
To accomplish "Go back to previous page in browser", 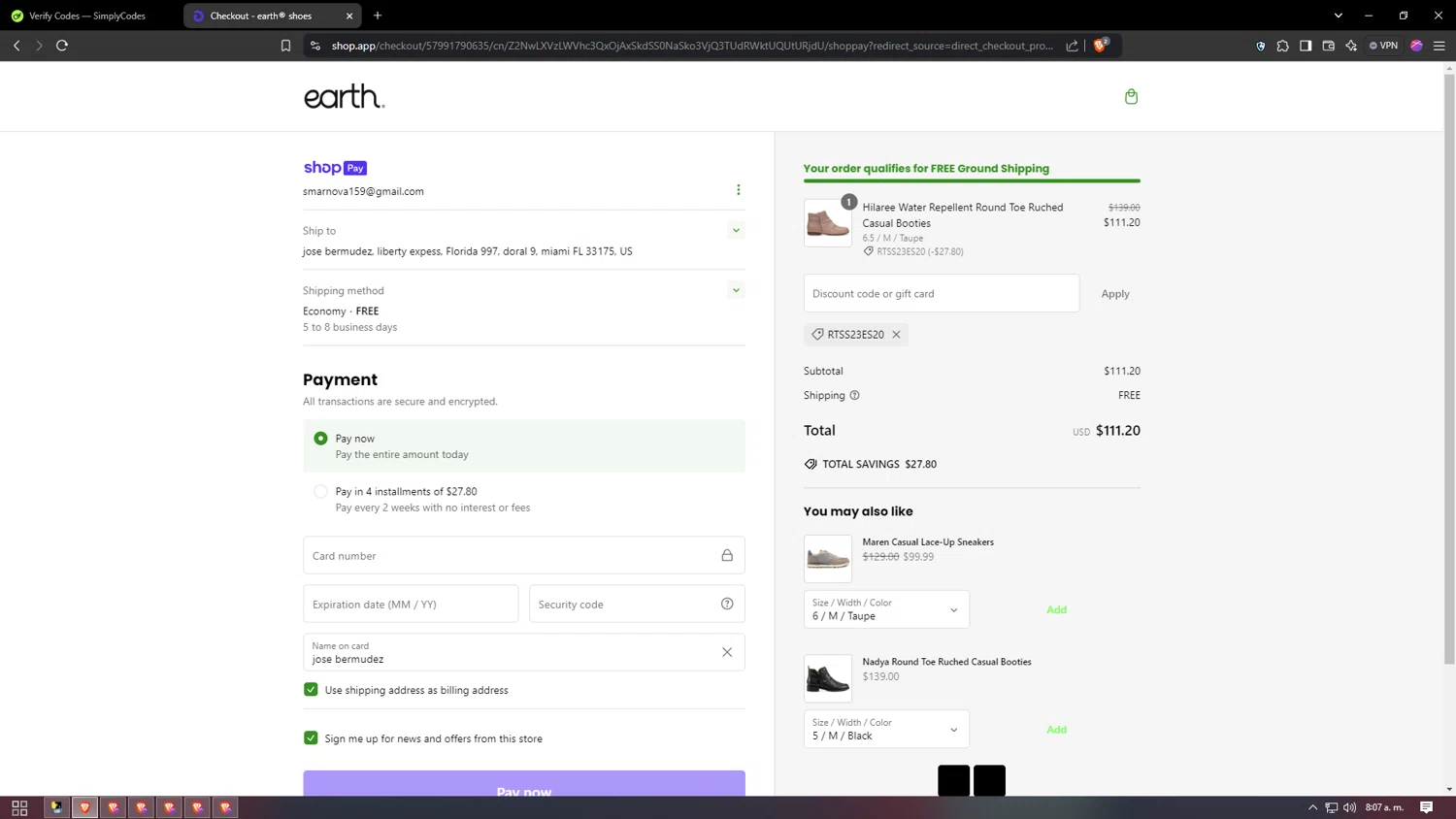I will click(17, 46).
